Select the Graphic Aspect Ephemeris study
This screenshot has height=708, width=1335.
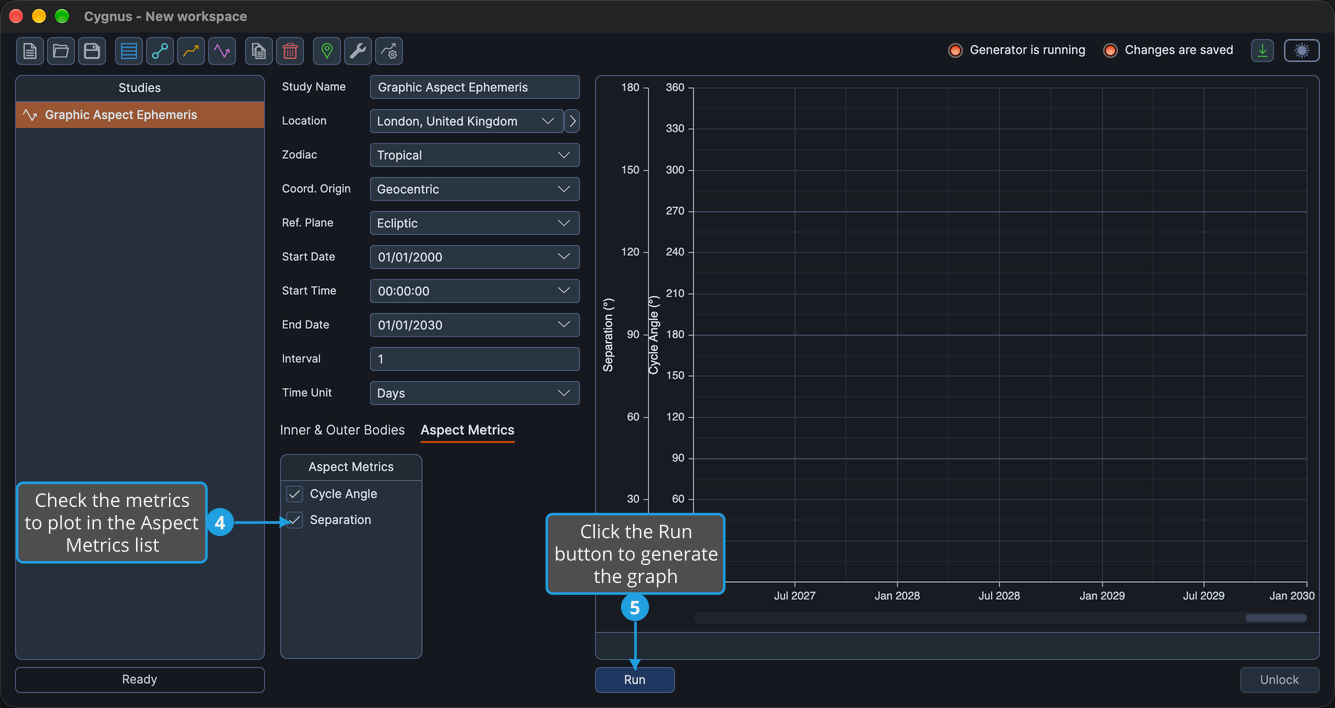140,115
